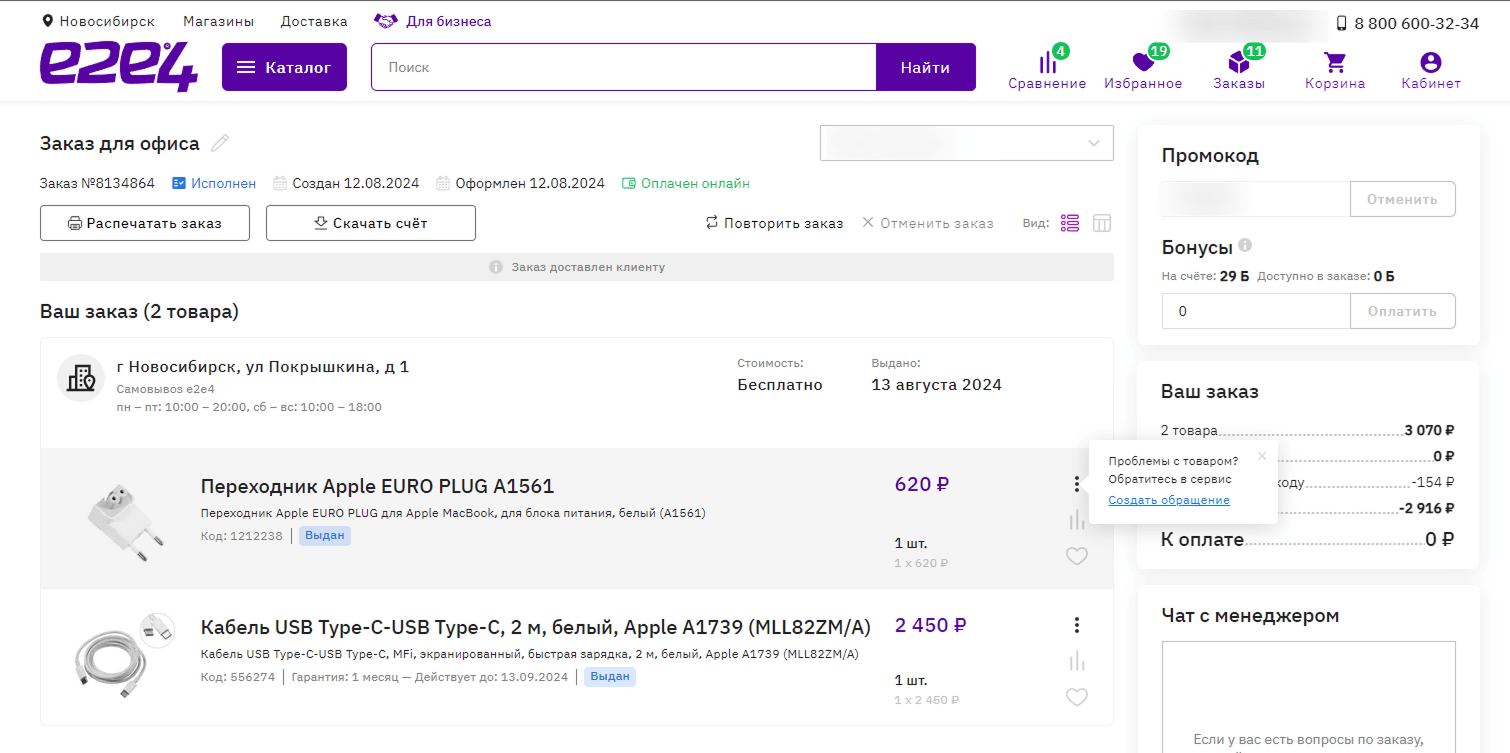Add Кабель USB Type-C to comparison
1510x753 pixels.
(x=1077, y=661)
